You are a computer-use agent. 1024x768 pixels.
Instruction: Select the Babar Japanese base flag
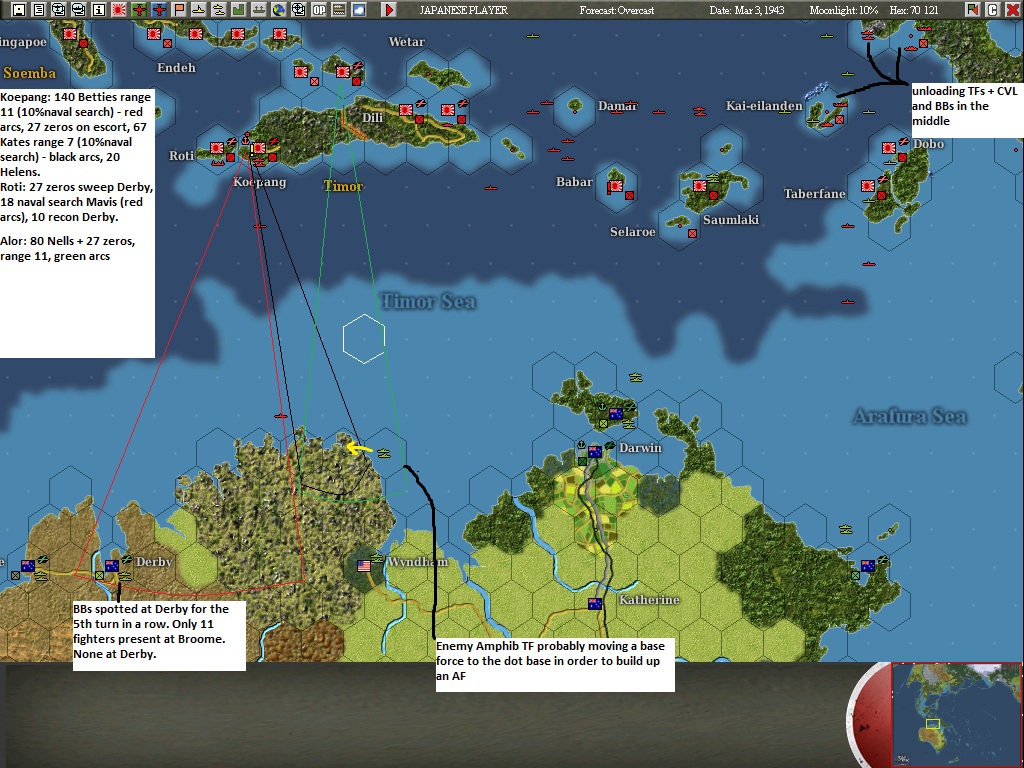click(615, 187)
